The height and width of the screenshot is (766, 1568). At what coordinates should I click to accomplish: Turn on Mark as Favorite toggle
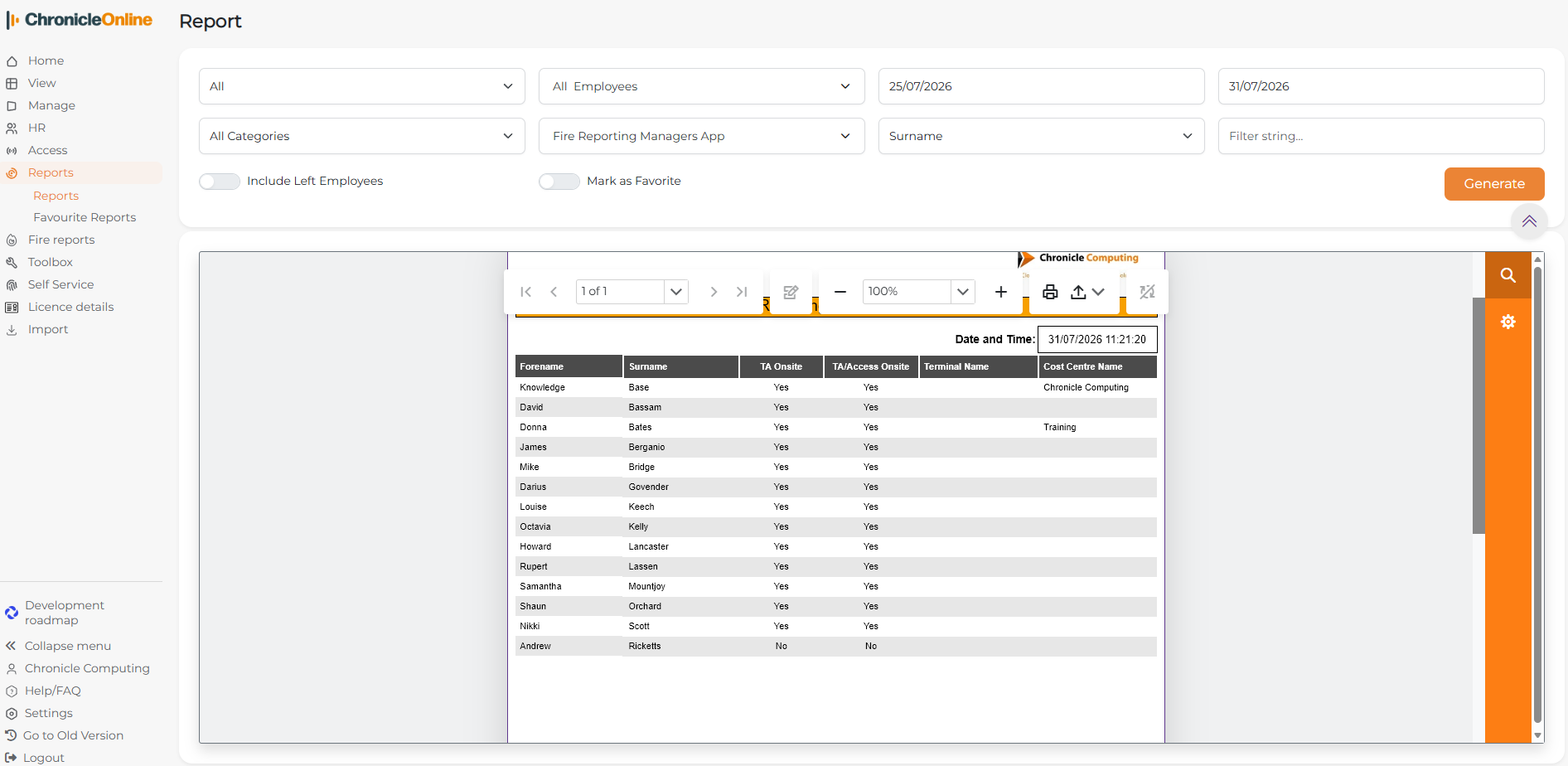[x=559, y=182]
